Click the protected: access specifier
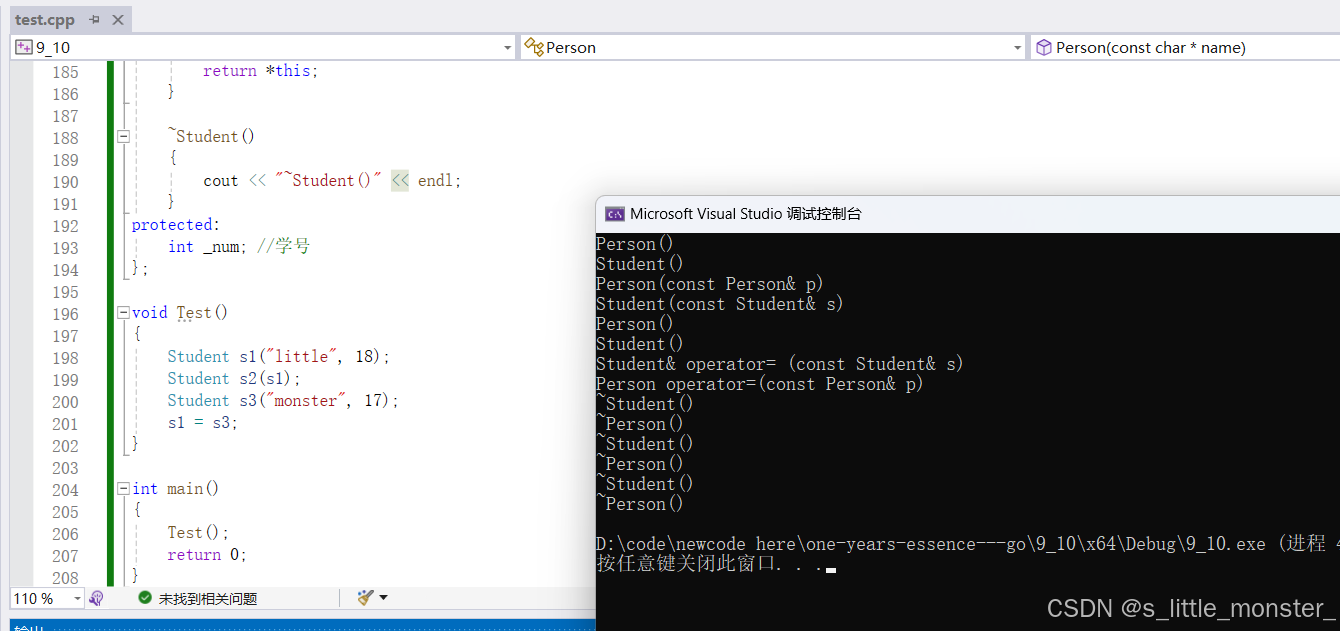The image size is (1340, 631). [176, 225]
